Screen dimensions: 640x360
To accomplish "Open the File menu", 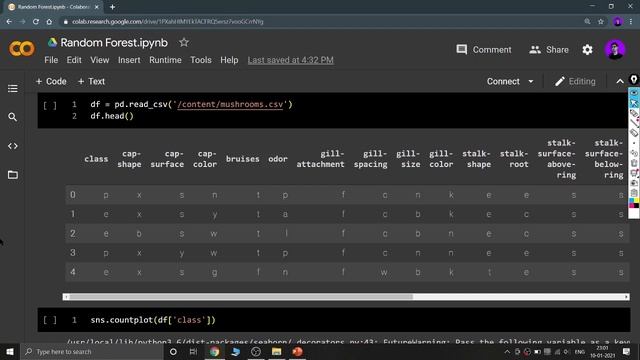I will (x=51, y=60).
